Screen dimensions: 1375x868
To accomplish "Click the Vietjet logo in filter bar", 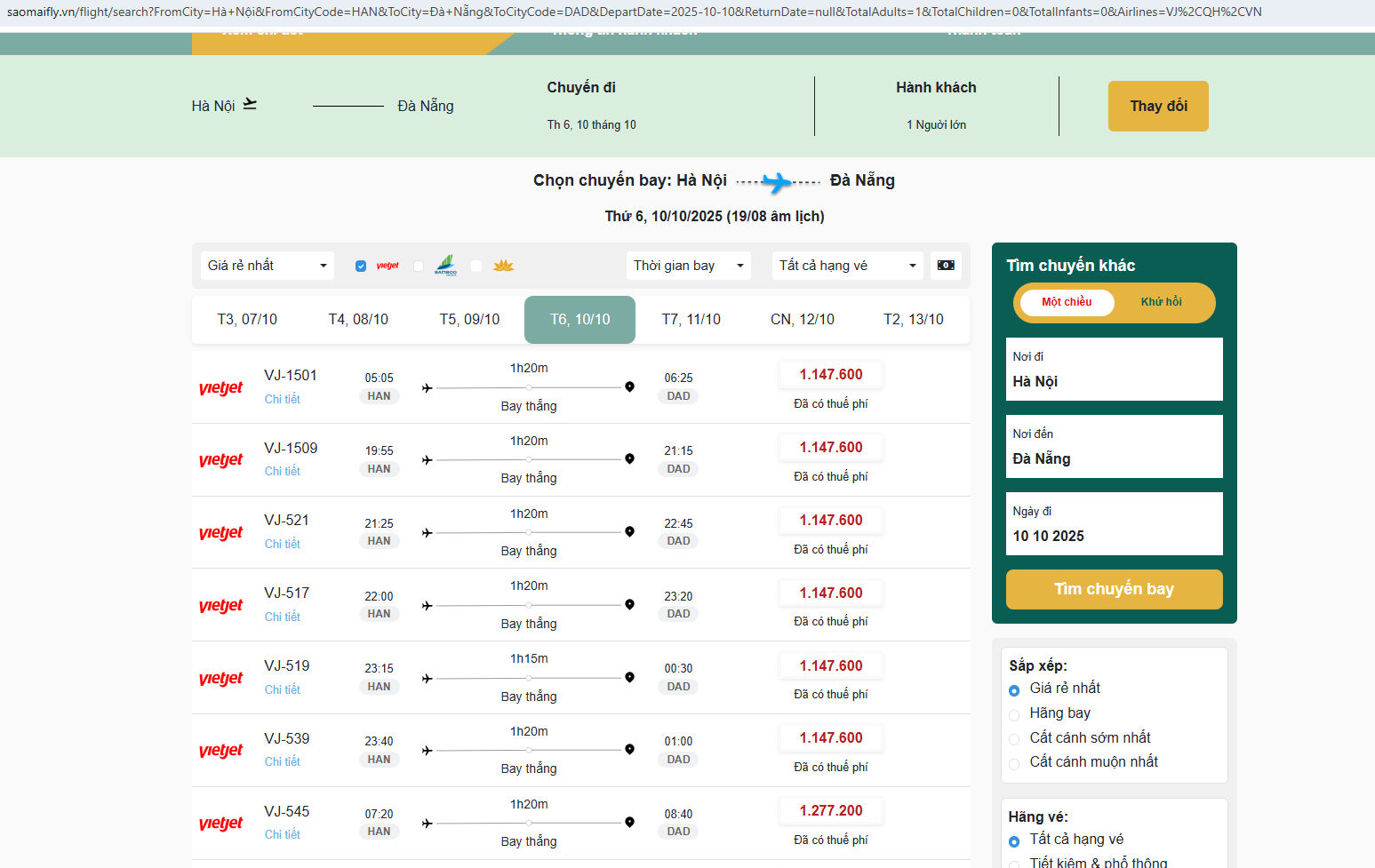I will (x=388, y=266).
